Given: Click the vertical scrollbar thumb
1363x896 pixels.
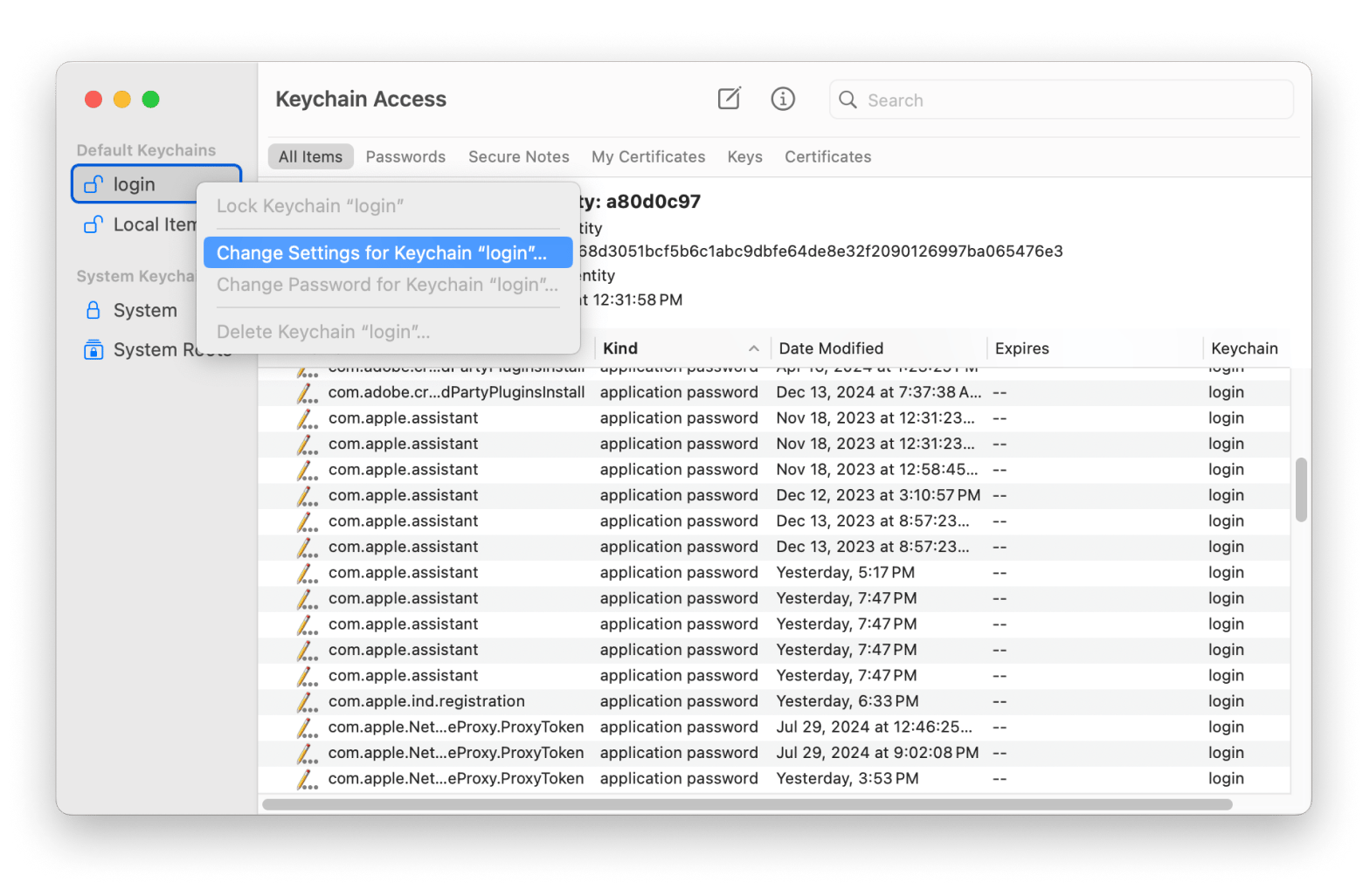Looking at the screenshot, I should point(1301,489).
